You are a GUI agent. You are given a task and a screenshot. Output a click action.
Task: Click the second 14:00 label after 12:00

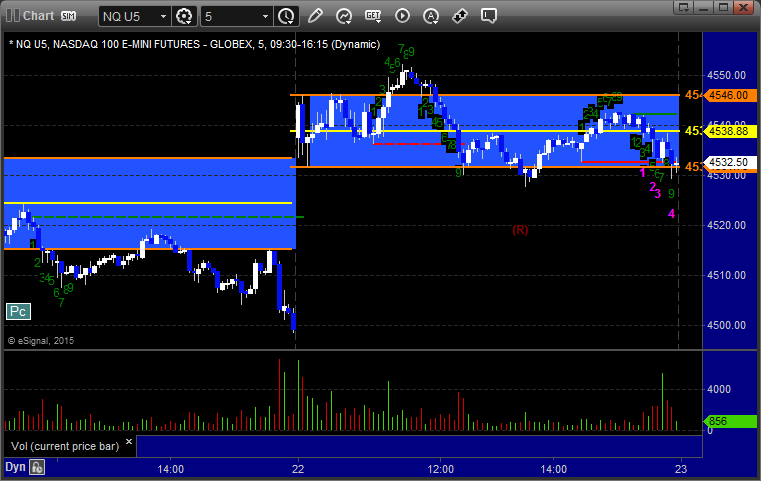[554, 469]
